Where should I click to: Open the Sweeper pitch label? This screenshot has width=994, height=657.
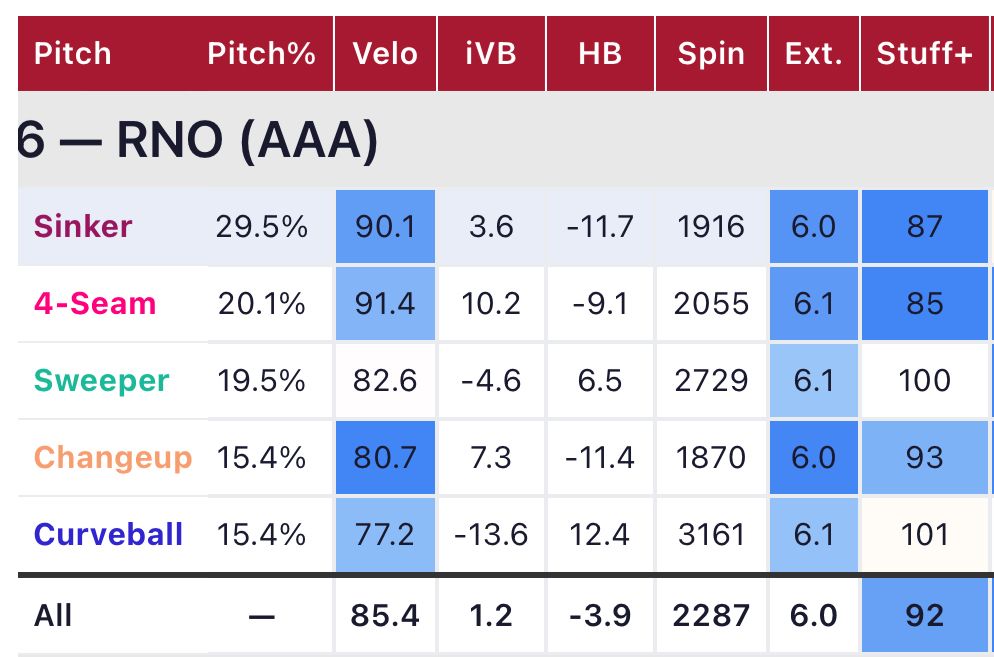tap(101, 381)
